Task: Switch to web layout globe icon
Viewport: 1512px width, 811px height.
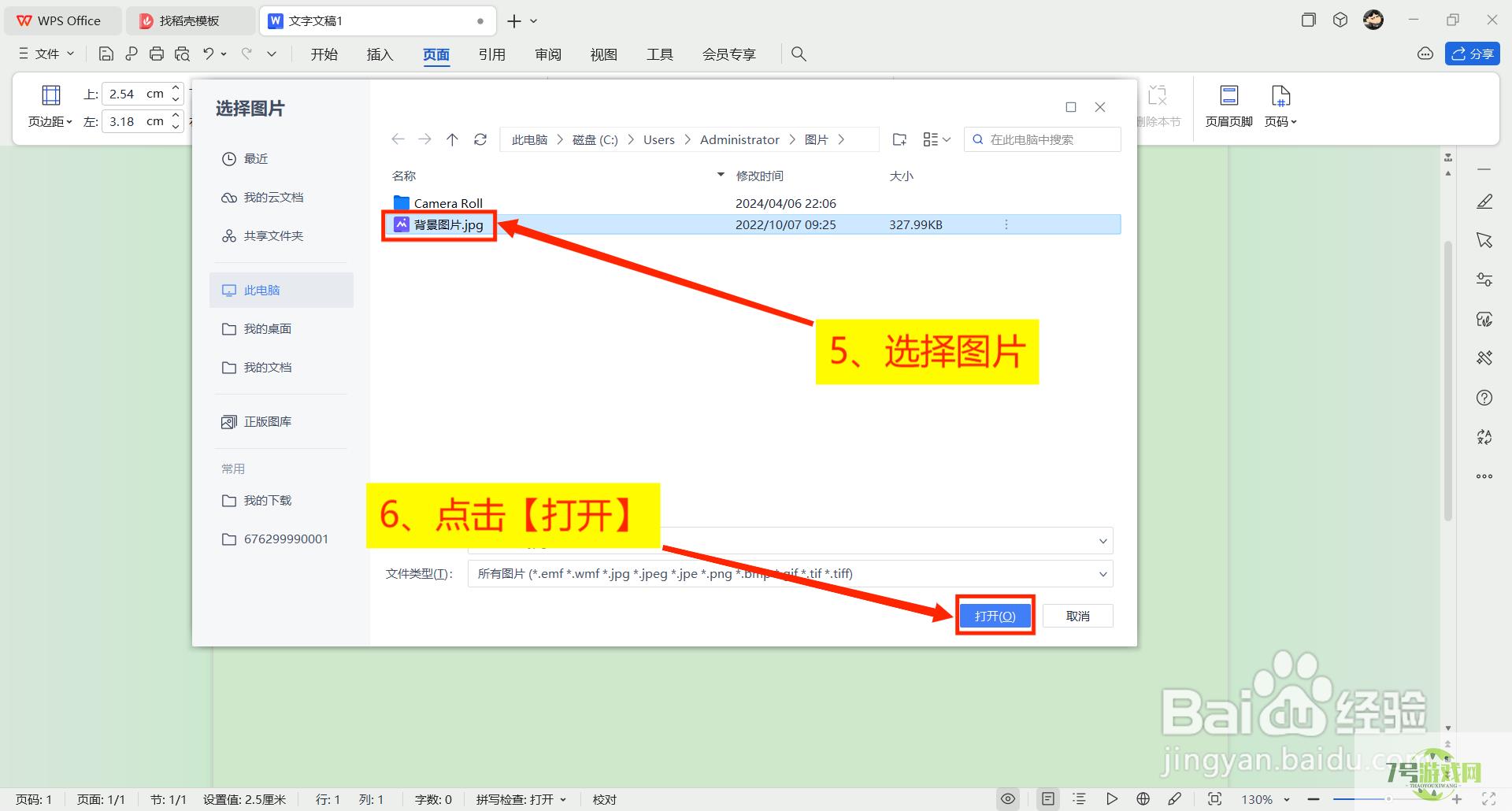Action: click(1143, 799)
